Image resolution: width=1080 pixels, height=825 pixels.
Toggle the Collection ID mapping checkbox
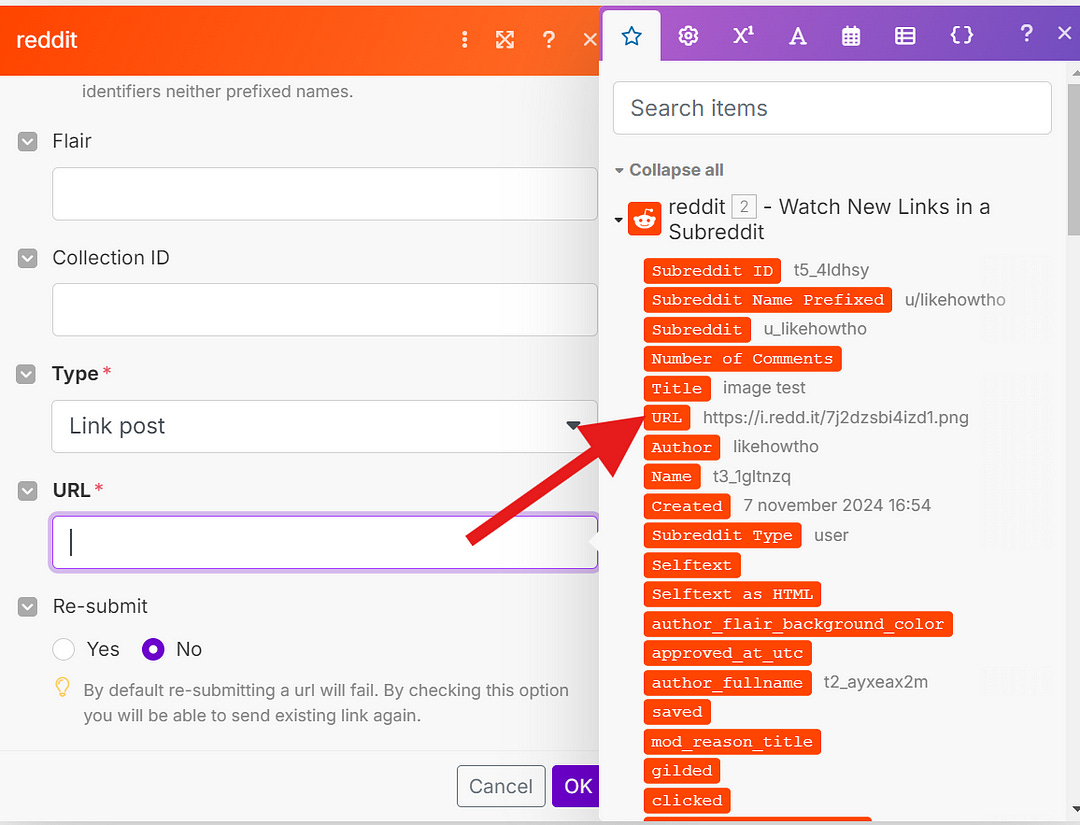28,258
